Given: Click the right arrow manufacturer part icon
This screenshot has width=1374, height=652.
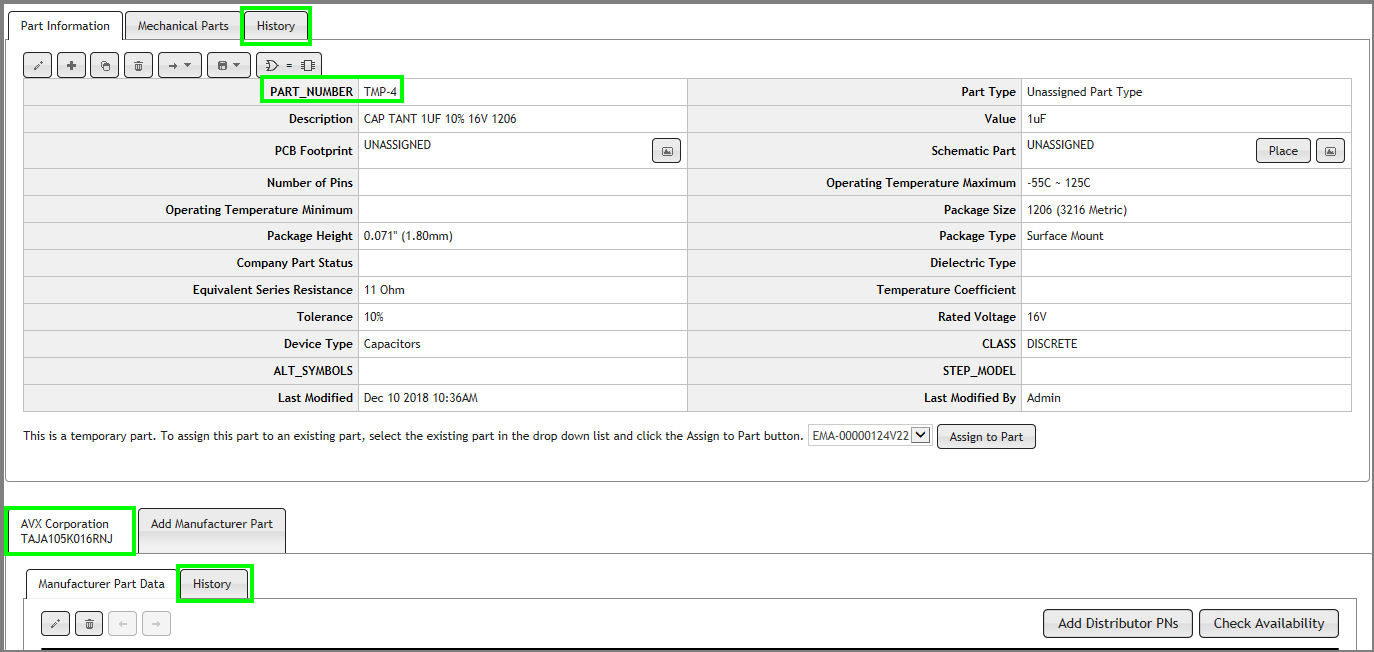Looking at the screenshot, I should [x=156, y=624].
